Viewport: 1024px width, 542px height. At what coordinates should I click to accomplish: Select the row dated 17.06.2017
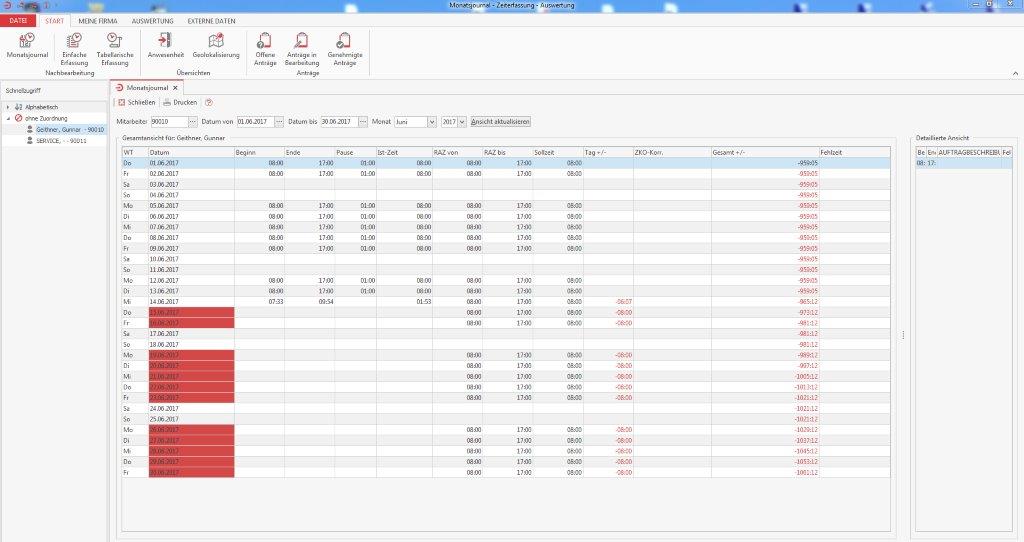tap(506, 334)
